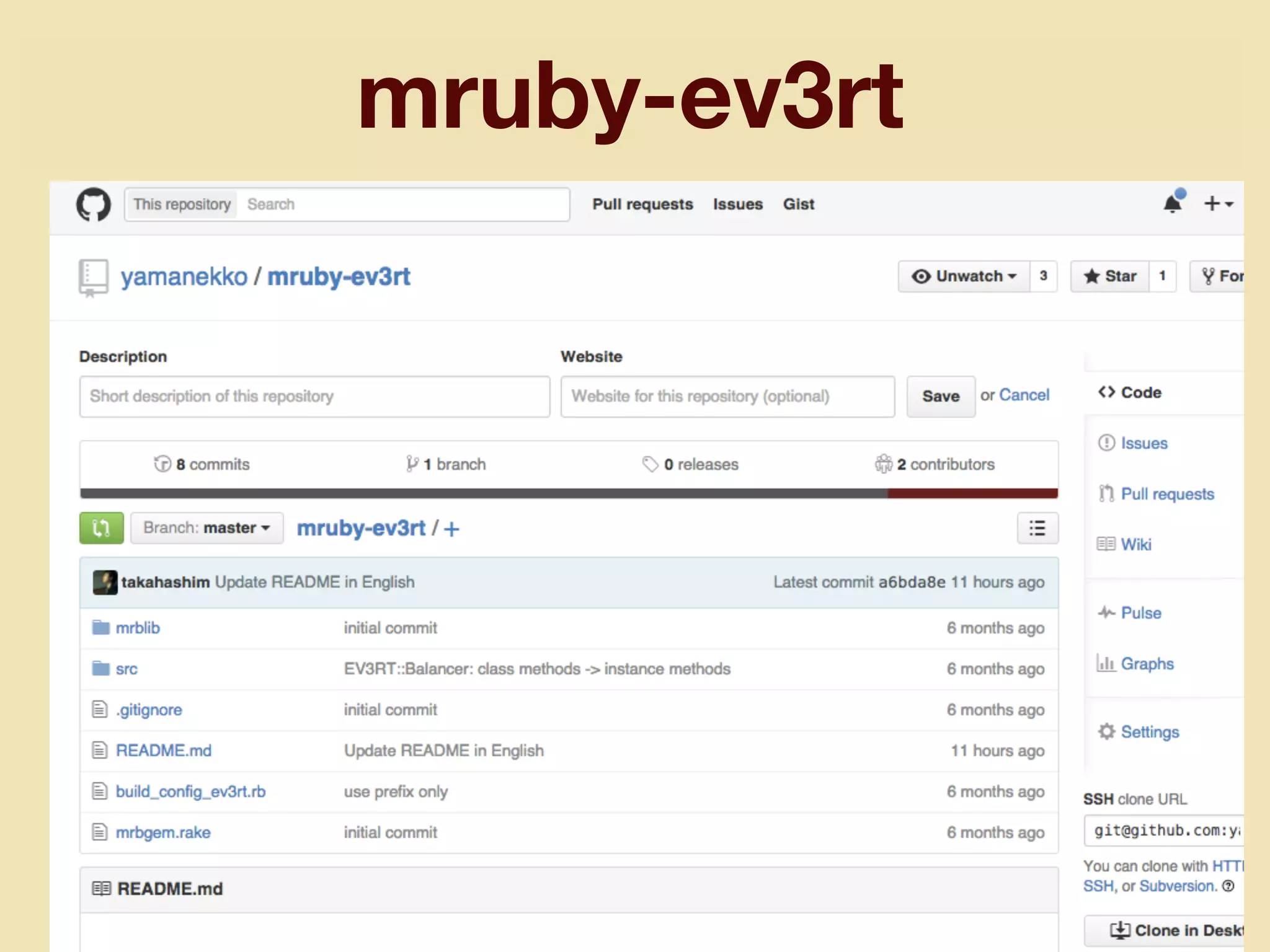Click the GitHub octocat logo
The width and height of the screenshot is (1270, 952).
[x=94, y=204]
